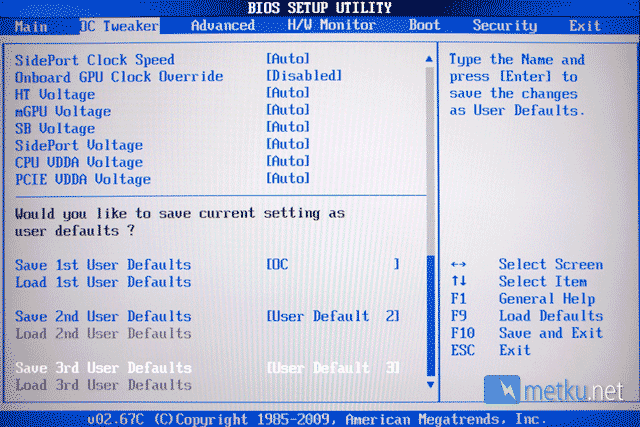640x427 pixels.
Task: Select the mGPU Voltage setting
Action: click(63, 111)
